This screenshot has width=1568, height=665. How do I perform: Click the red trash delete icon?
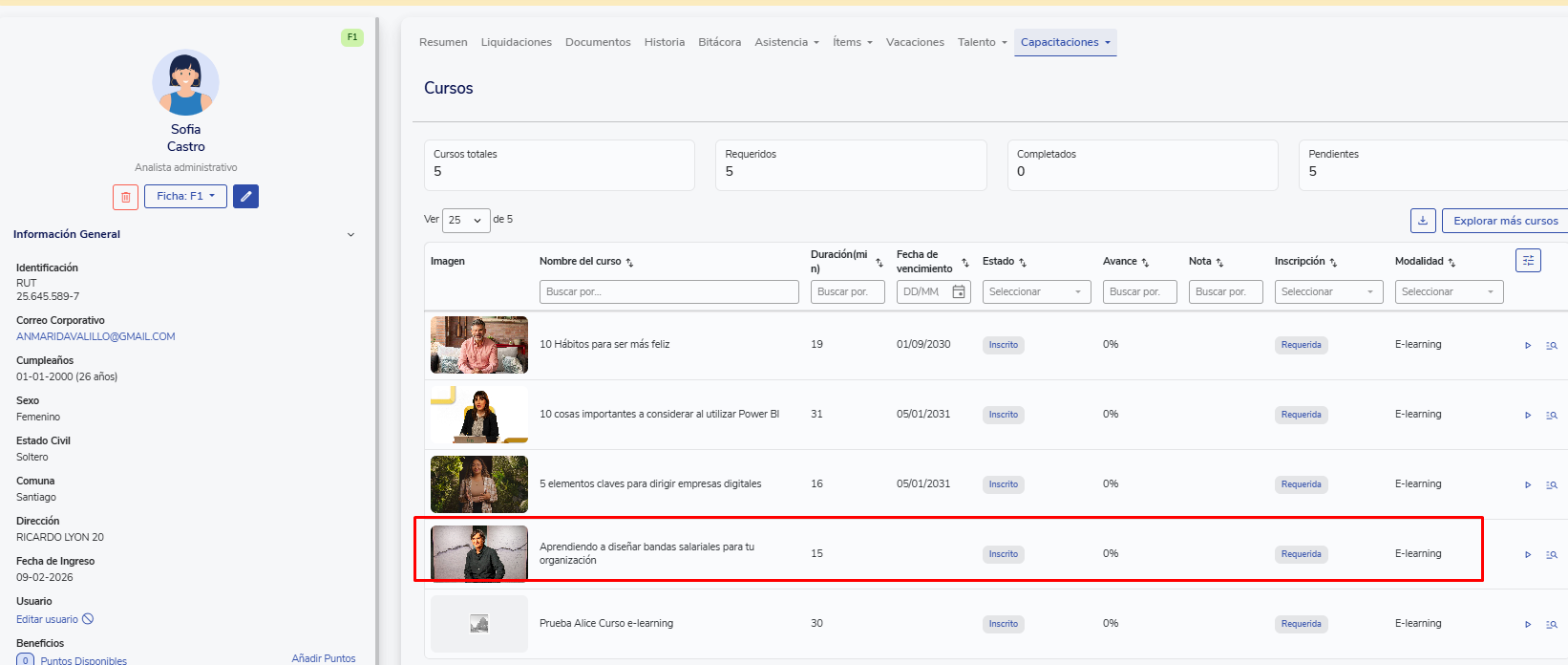125,197
